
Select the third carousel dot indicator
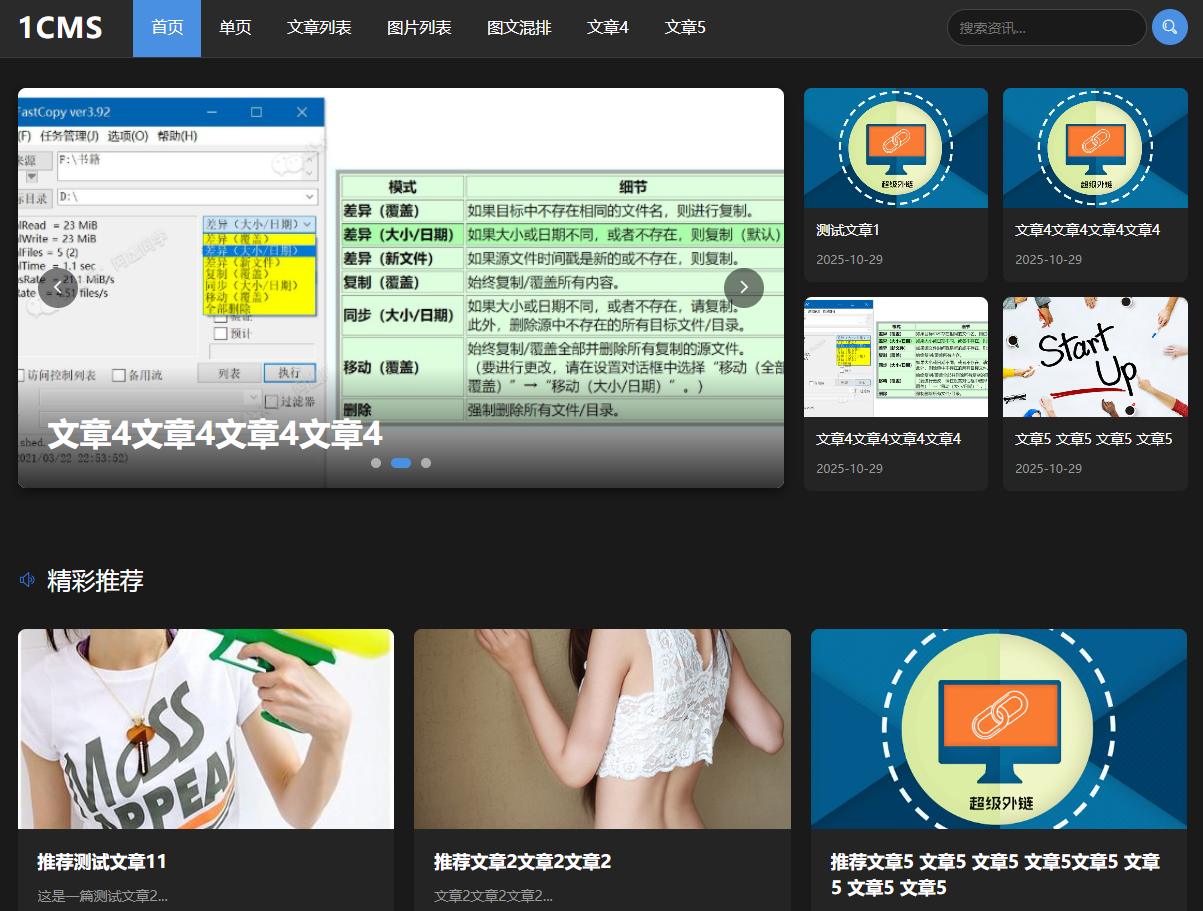click(x=426, y=463)
